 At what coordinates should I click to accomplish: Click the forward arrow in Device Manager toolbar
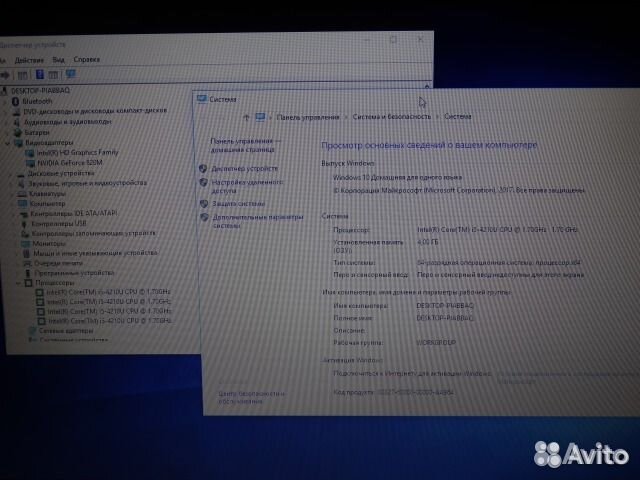[5, 75]
